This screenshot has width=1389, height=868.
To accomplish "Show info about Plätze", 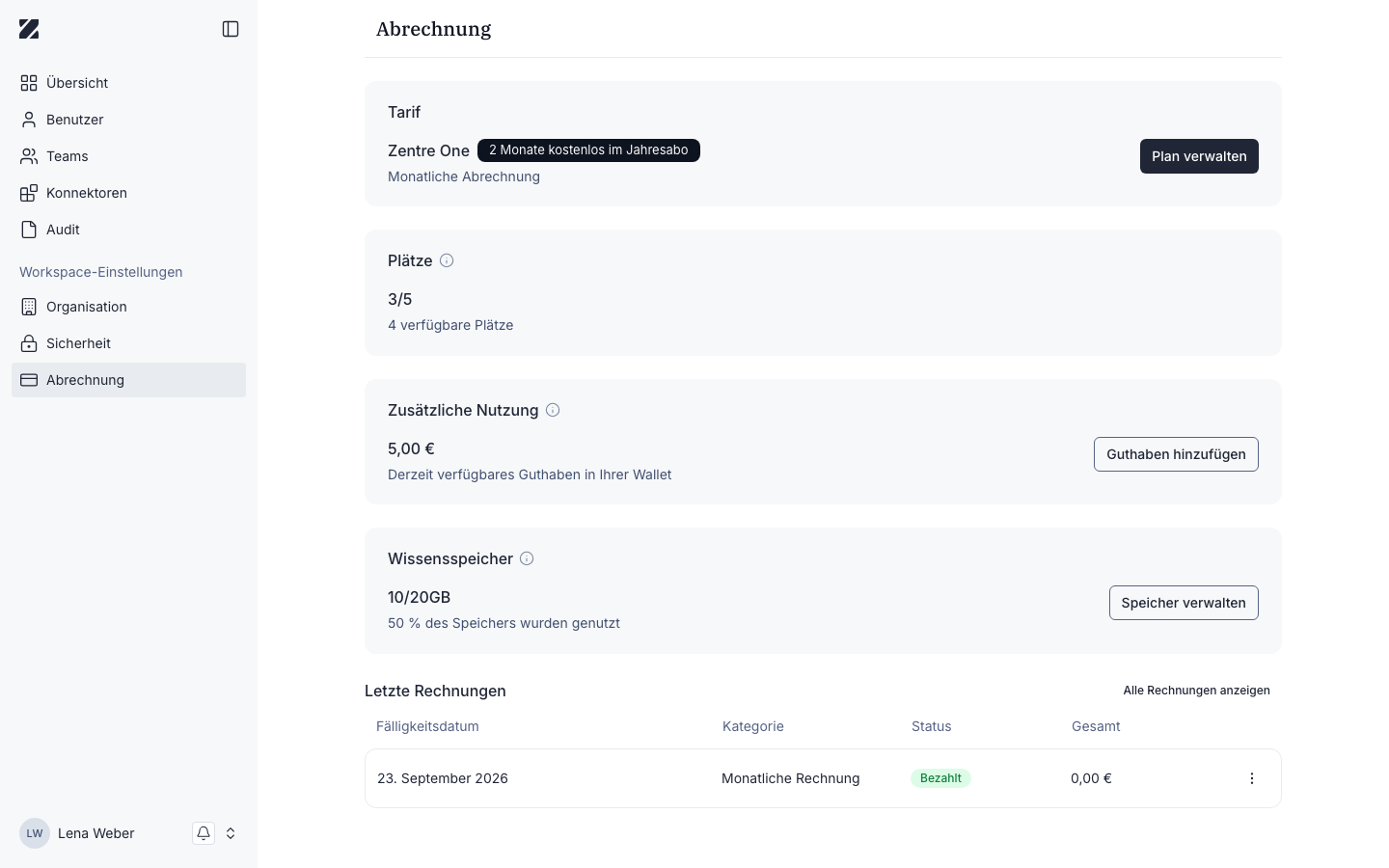I will click(447, 260).
